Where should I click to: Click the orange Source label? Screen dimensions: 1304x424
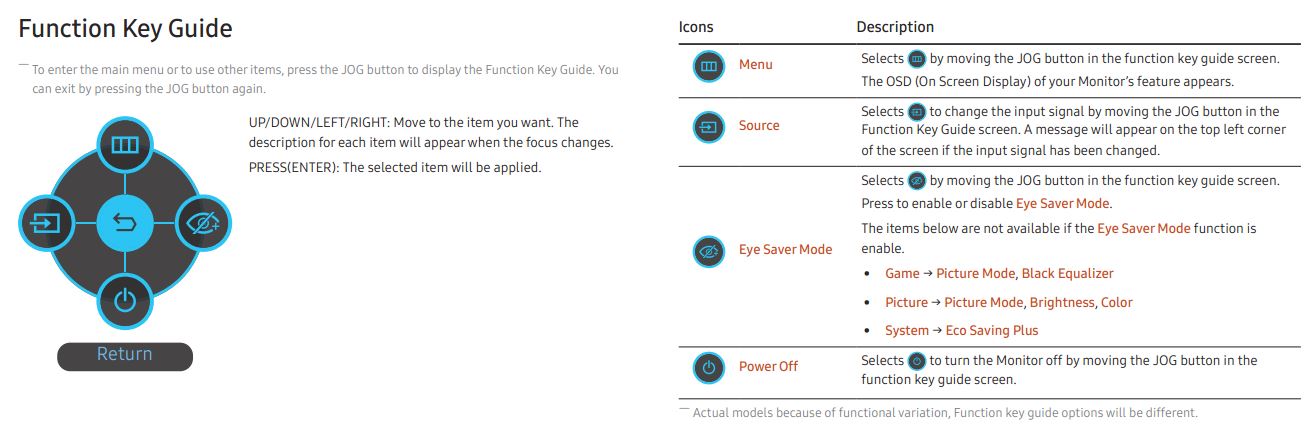coord(759,126)
